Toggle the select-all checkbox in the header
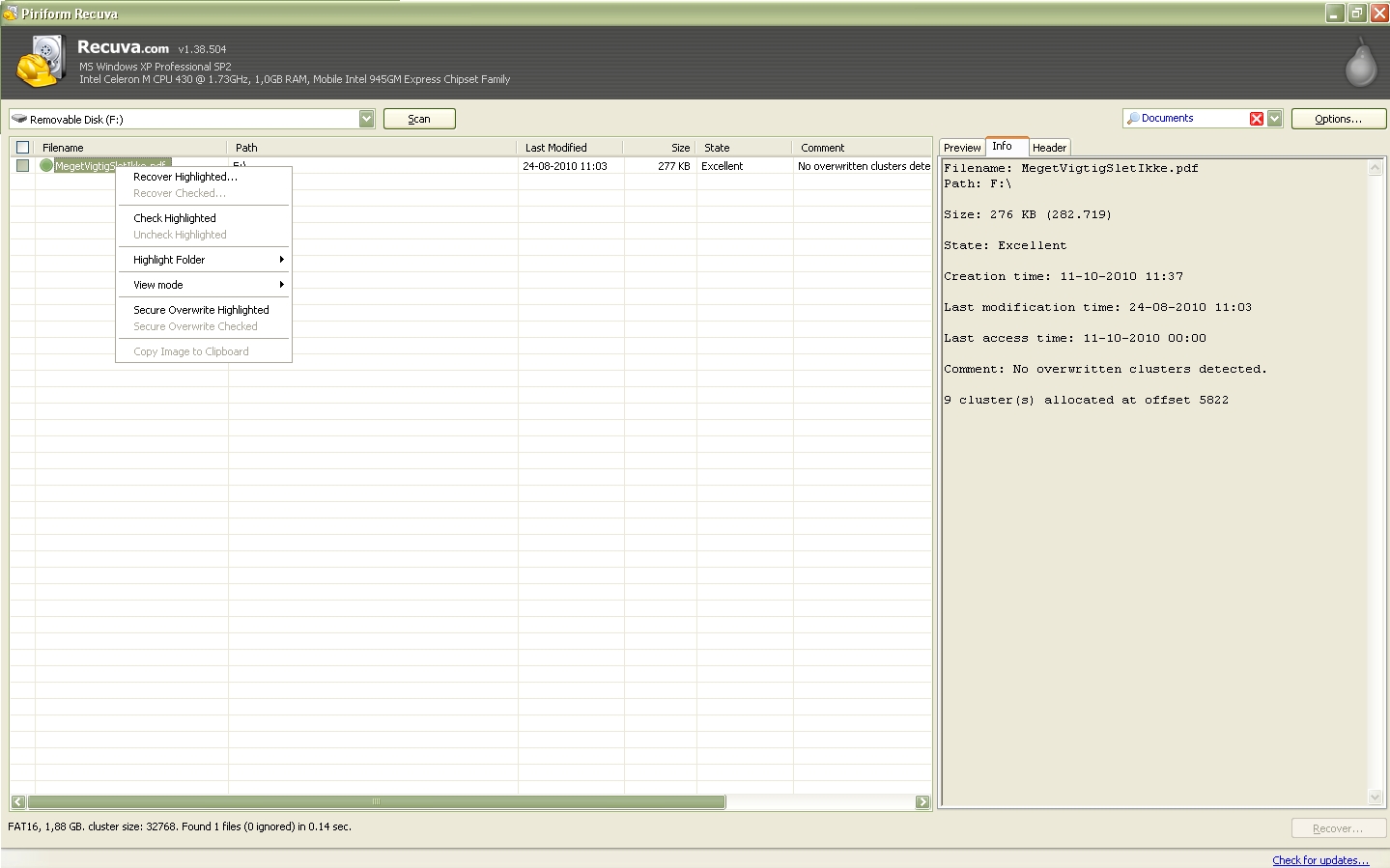The height and width of the screenshot is (868, 1390). click(x=23, y=148)
